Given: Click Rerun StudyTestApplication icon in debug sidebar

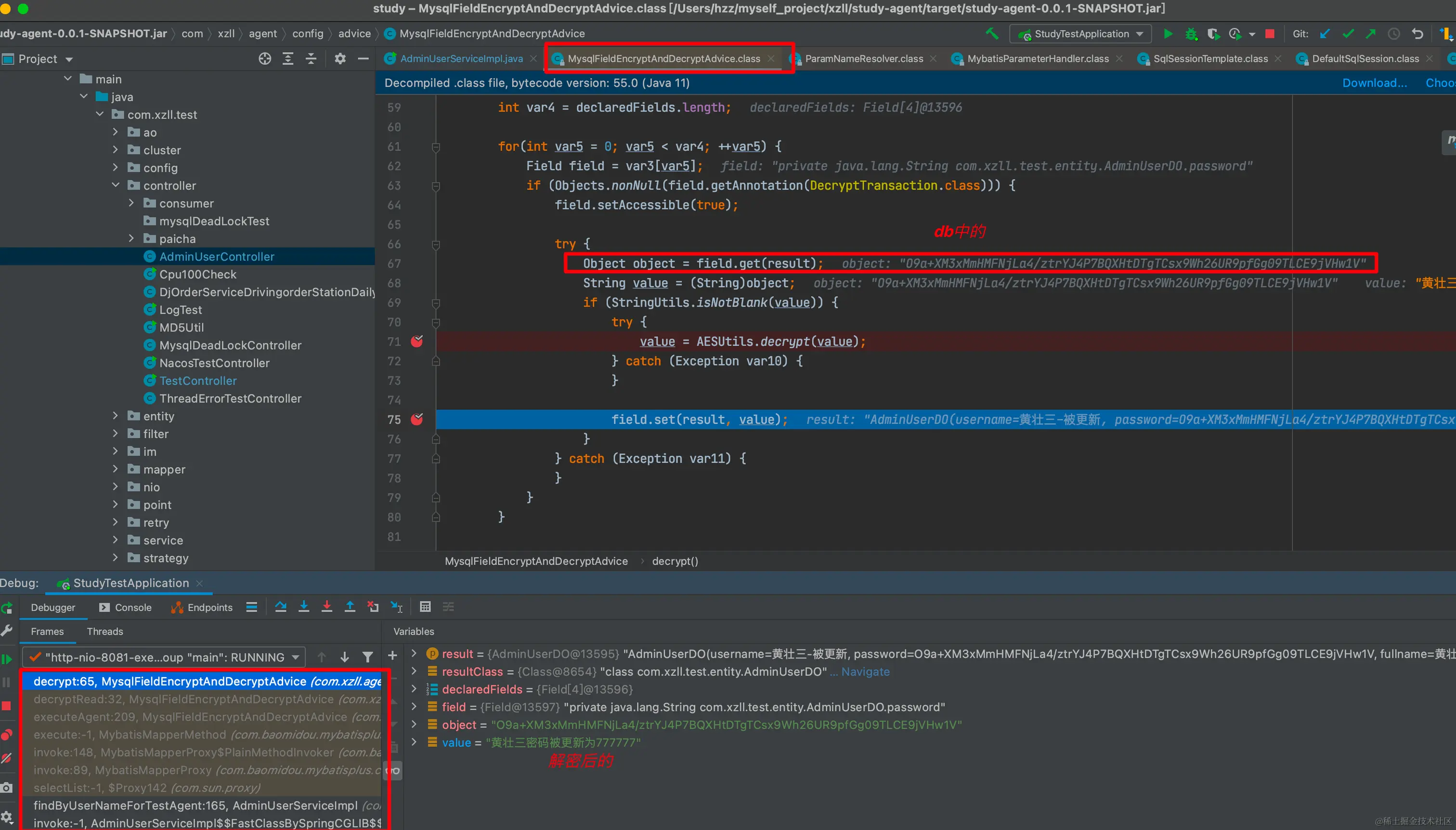Looking at the screenshot, I should click(x=7, y=608).
